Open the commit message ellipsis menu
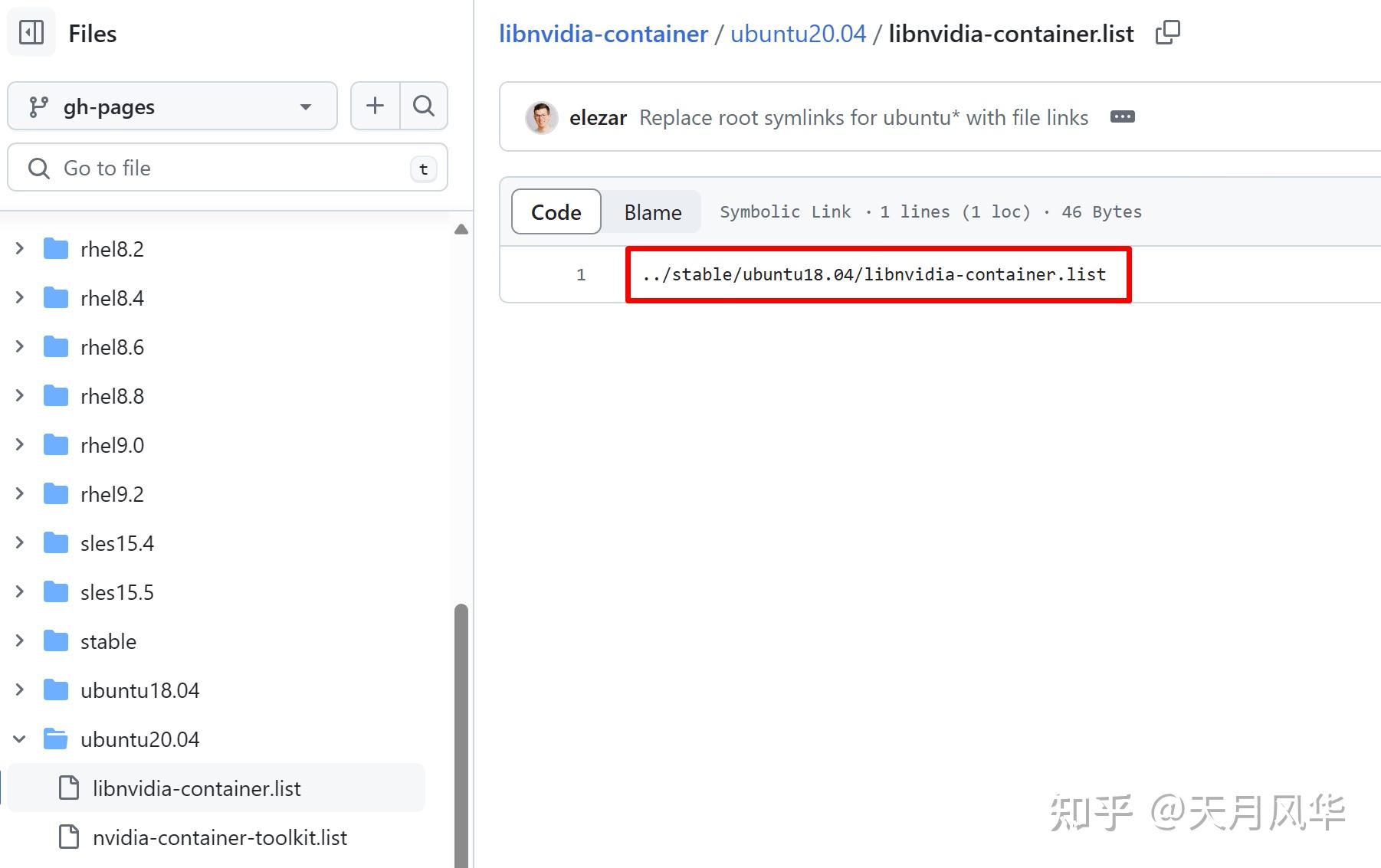 1122,116
